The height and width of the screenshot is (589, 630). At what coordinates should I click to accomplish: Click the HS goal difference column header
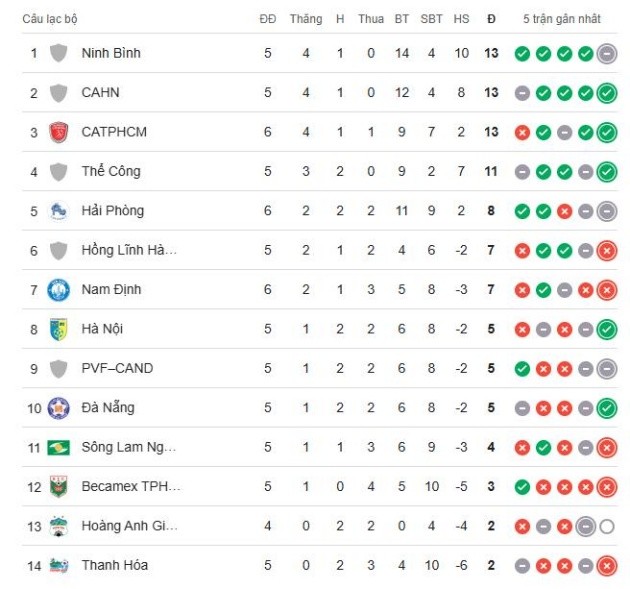pos(461,19)
